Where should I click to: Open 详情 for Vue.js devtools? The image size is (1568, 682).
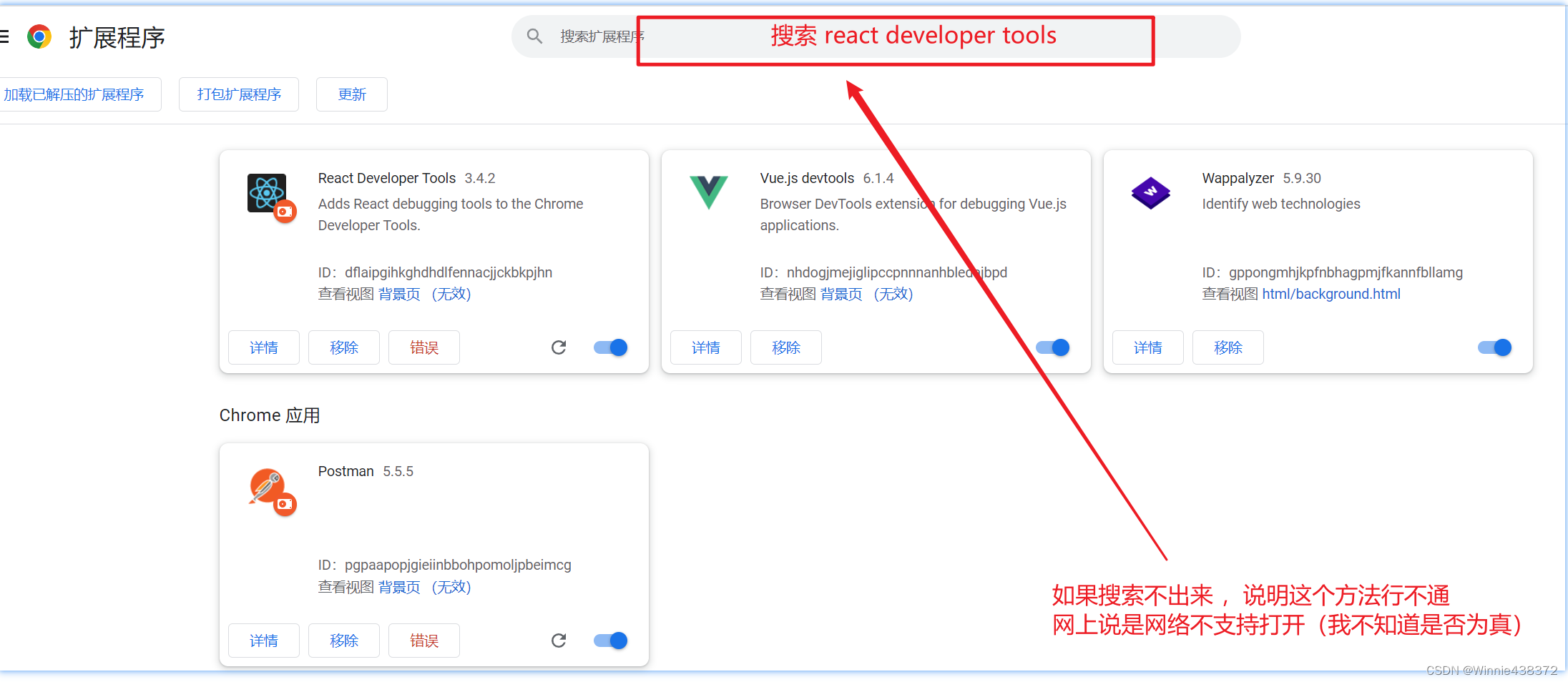pos(705,347)
